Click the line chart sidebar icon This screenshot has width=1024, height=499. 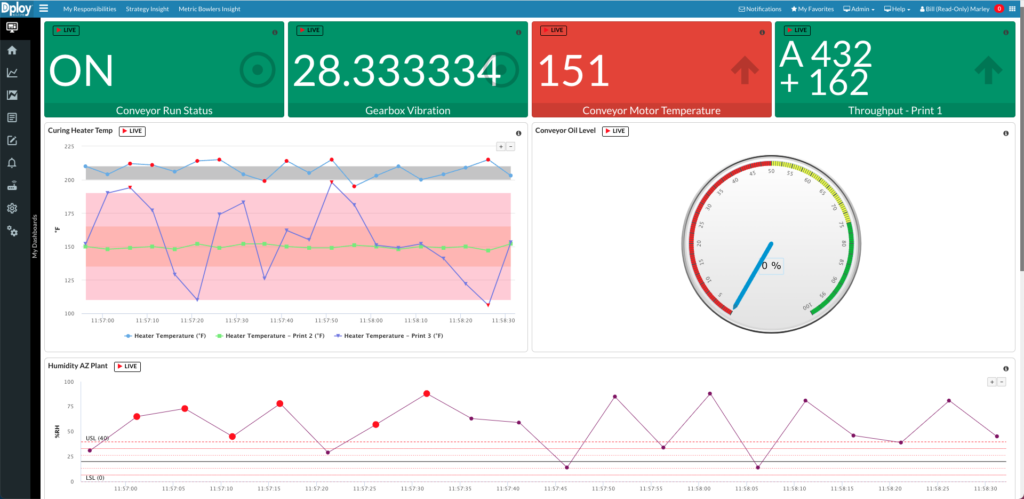click(x=12, y=72)
